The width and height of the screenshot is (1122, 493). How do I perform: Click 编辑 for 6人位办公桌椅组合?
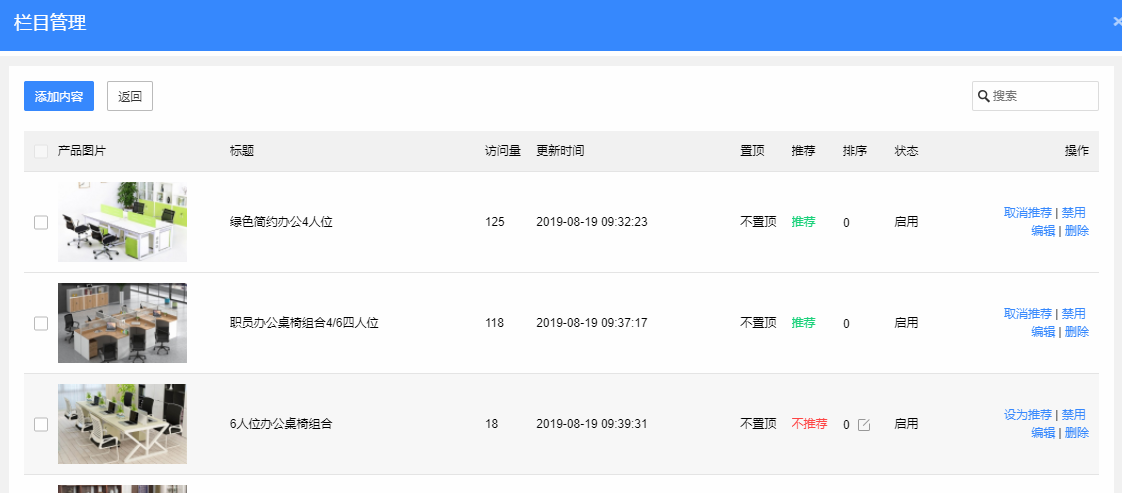coord(1043,432)
